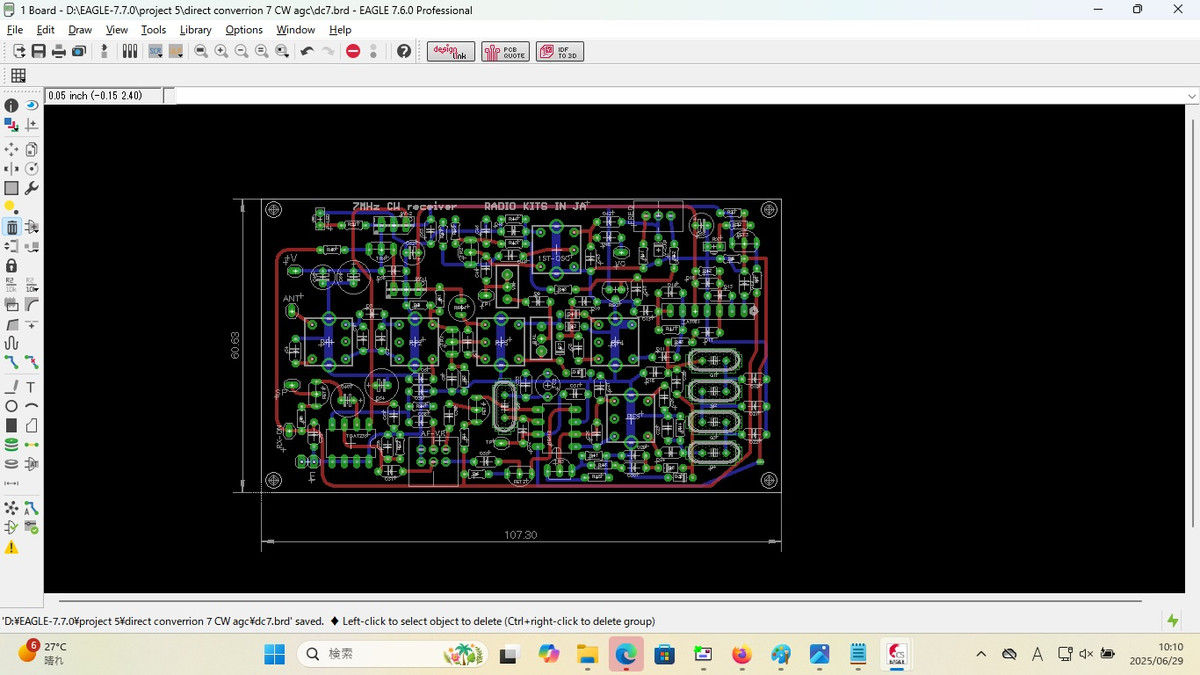Select the Polygon tool

[32, 425]
